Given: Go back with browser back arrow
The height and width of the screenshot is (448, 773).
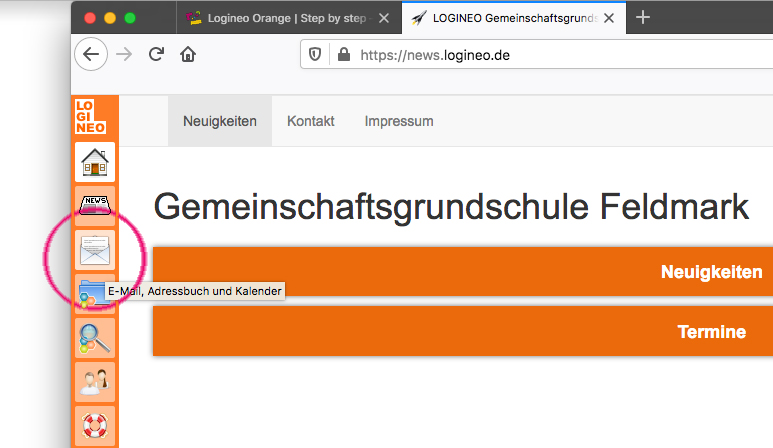Looking at the screenshot, I should pyautogui.click(x=91, y=55).
